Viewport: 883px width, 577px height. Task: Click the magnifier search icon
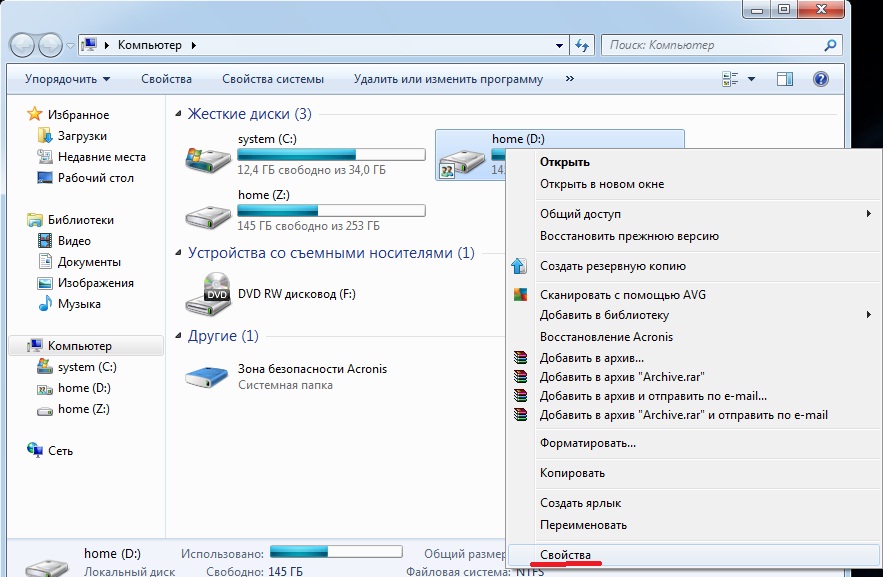click(x=830, y=45)
